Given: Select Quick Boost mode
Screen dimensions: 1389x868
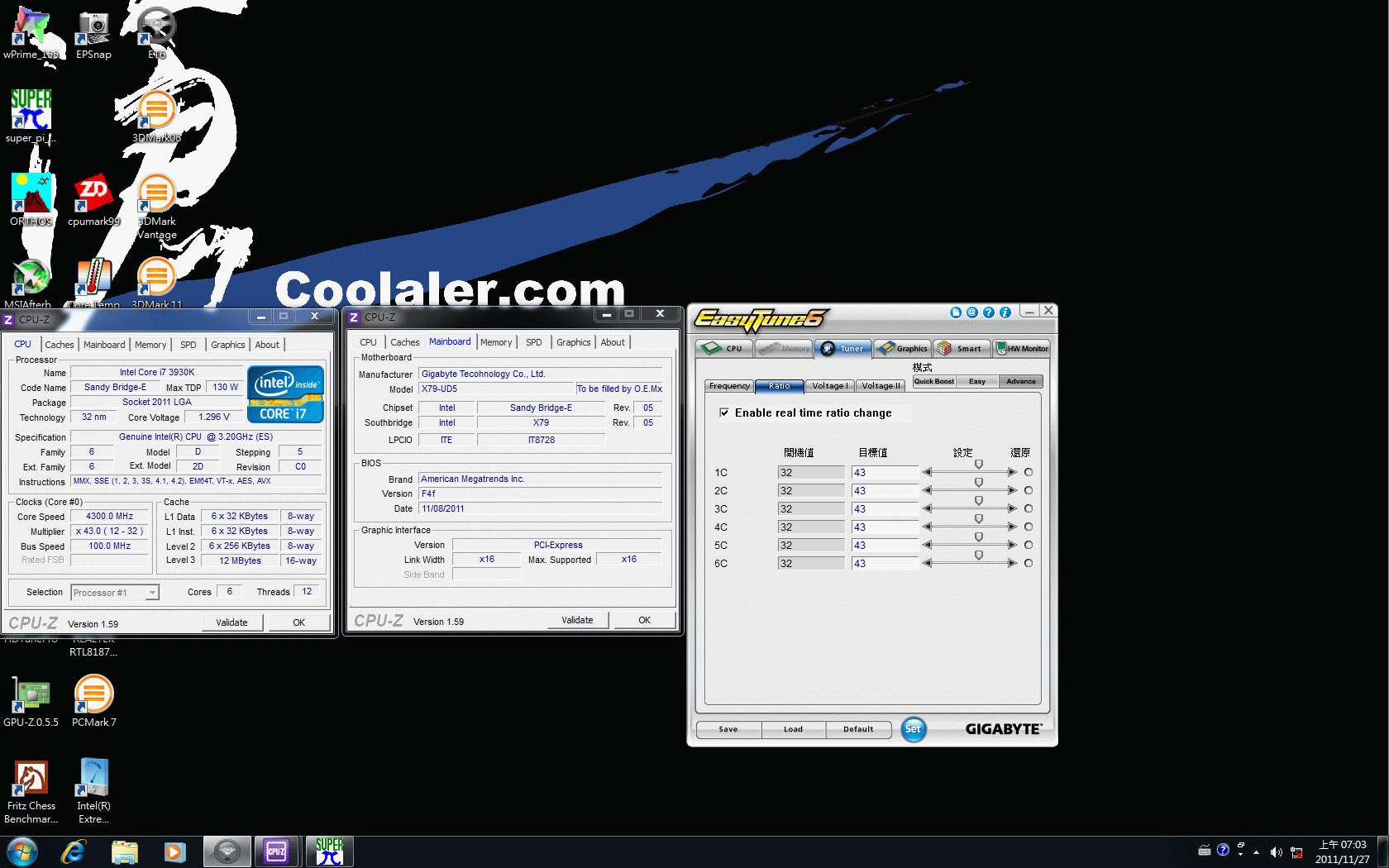Looking at the screenshot, I should 933,381.
